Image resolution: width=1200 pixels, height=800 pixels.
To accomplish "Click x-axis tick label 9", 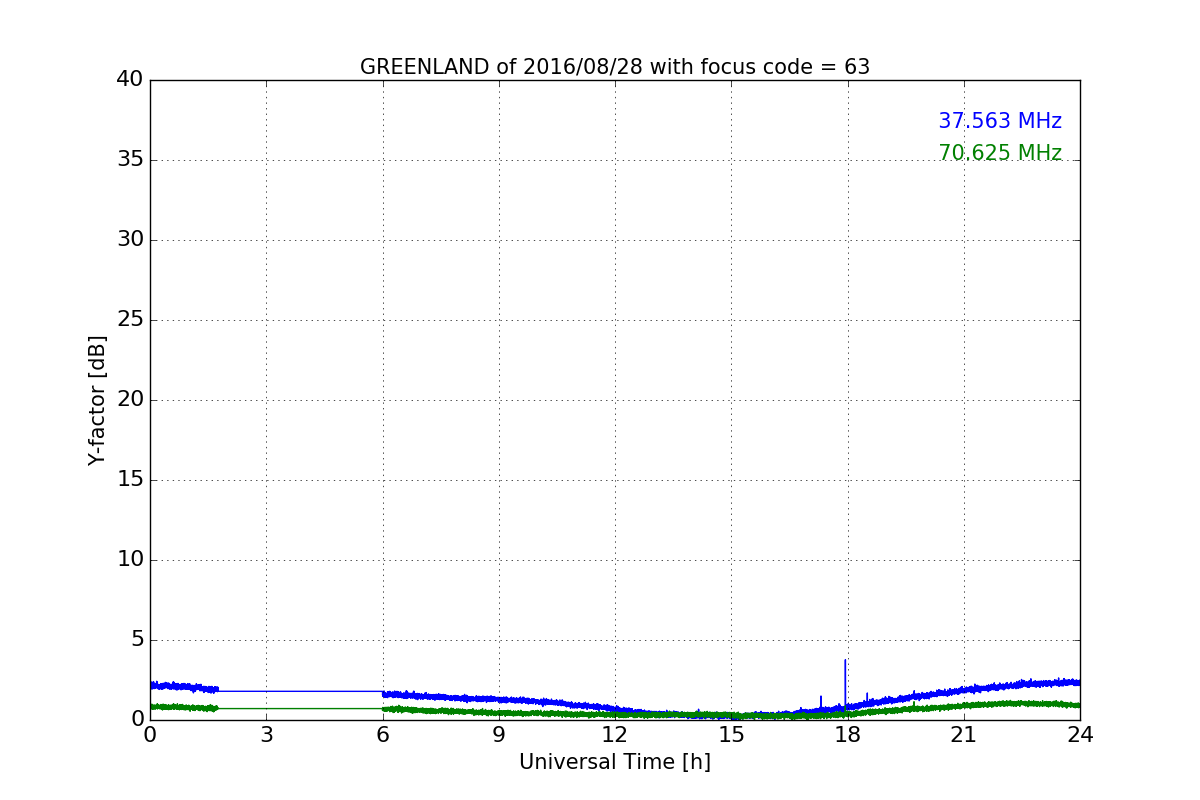I will click(499, 735).
